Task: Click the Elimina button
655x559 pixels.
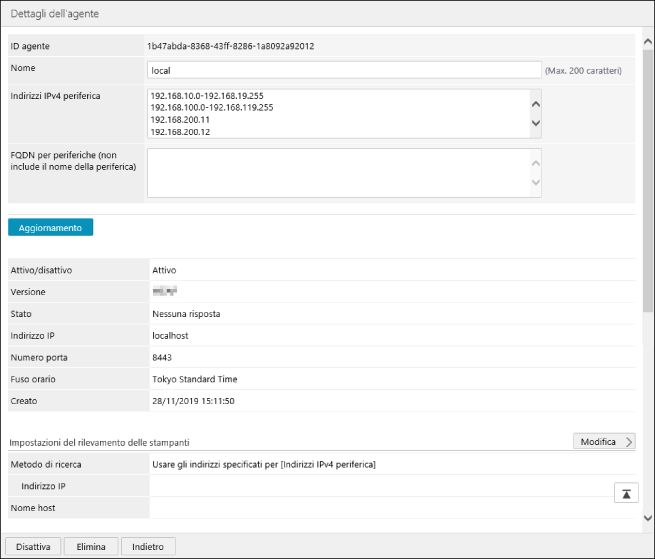Action: tap(90, 546)
